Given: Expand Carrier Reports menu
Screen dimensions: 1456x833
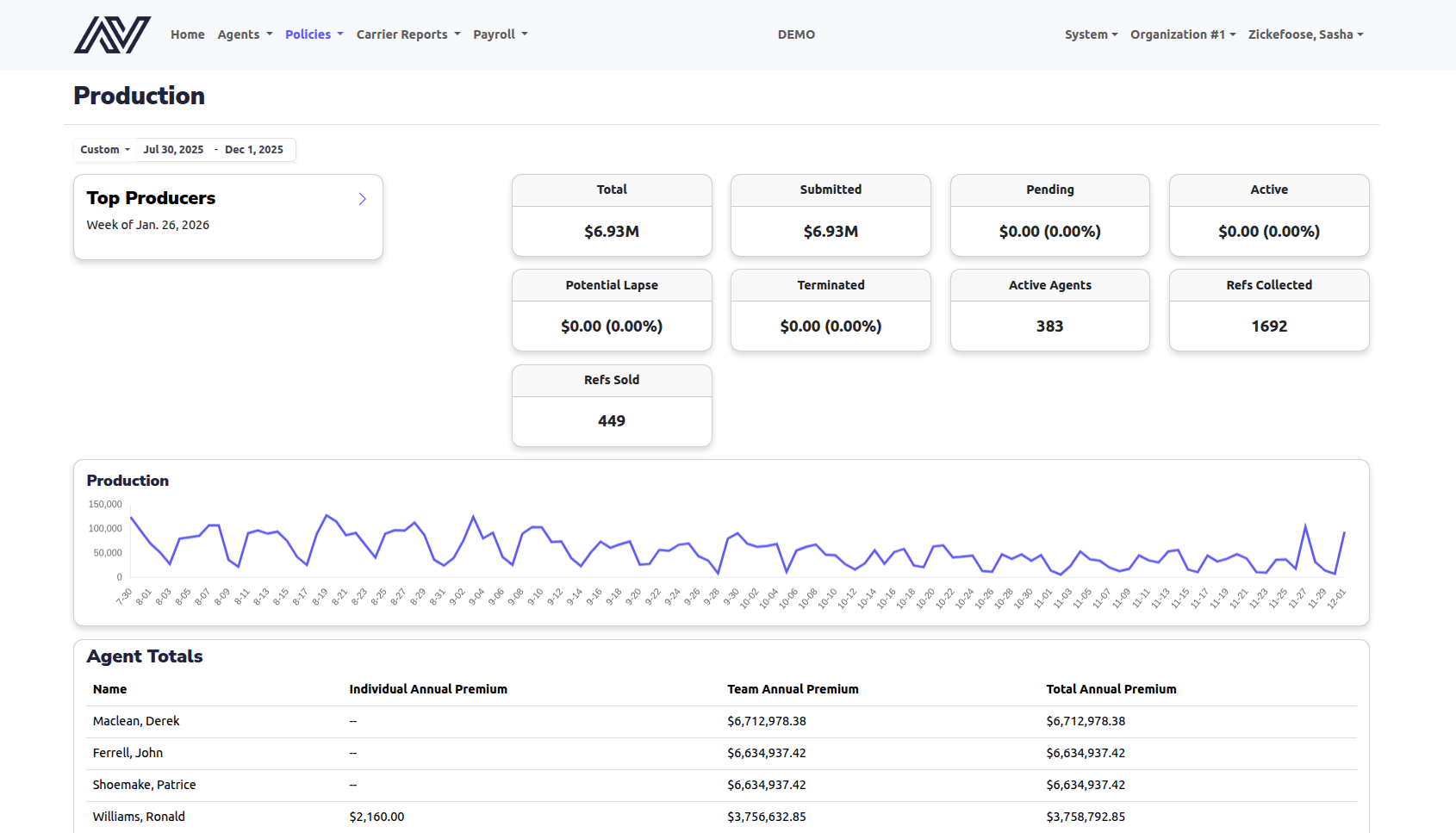Looking at the screenshot, I should pyautogui.click(x=408, y=34).
